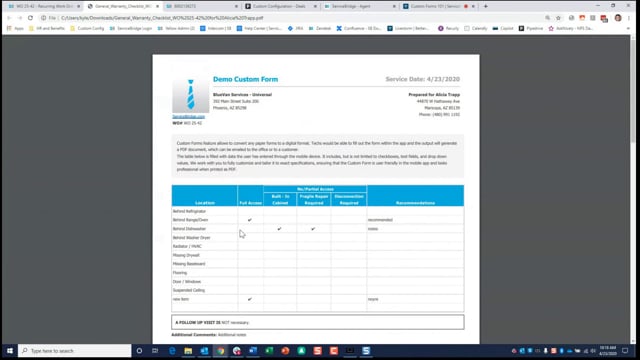Viewport: 640px width, 360px height.
Task: Click the ServiceBridge.com link under the logo
Action: [189, 117]
